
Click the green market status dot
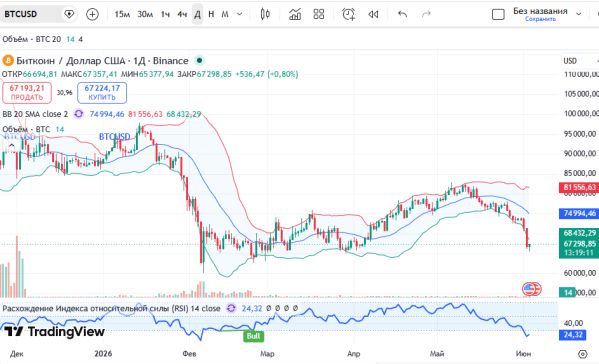point(199,60)
